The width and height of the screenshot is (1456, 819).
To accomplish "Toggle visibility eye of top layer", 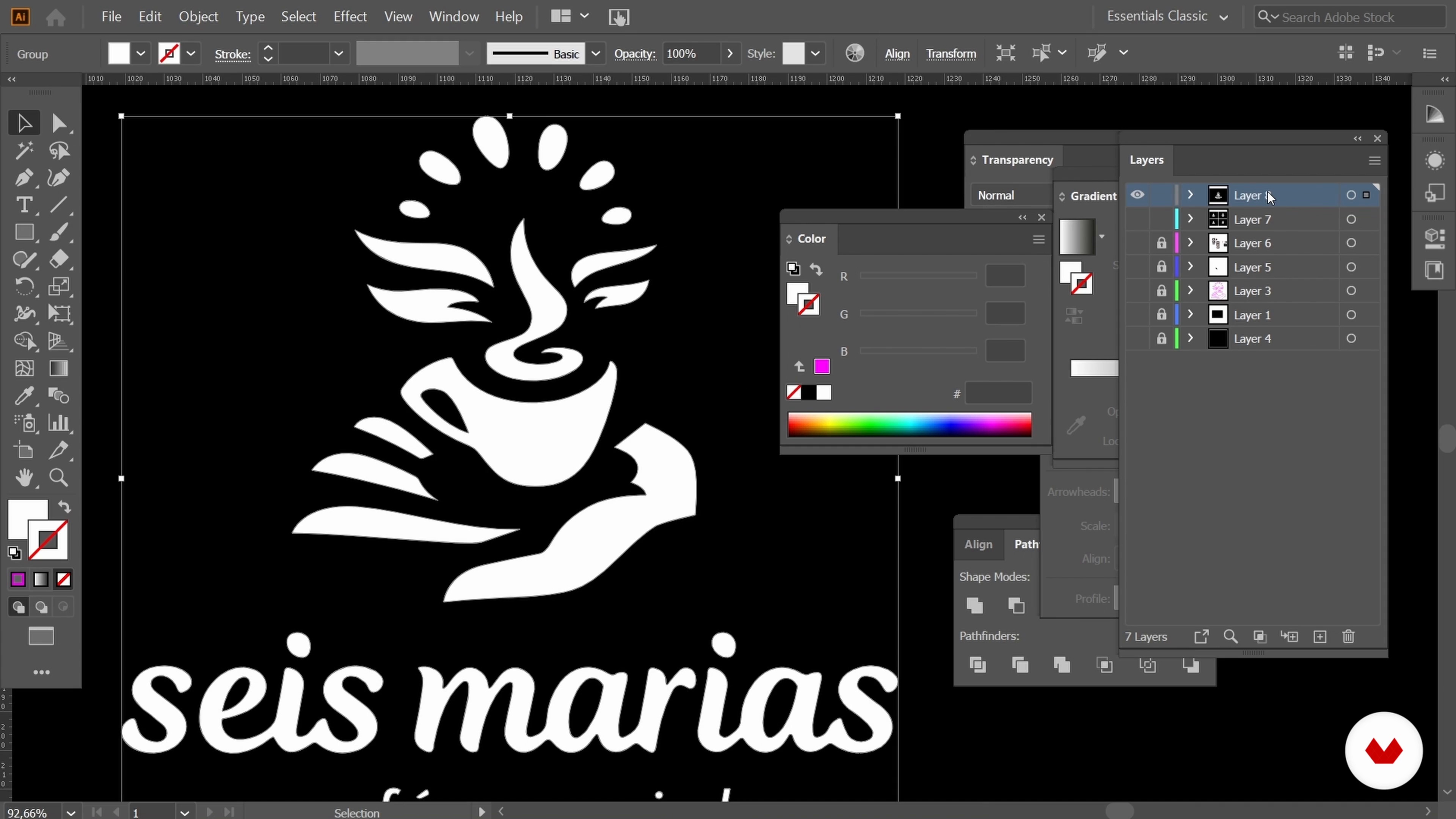I will pyautogui.click(x=1137, y=195).
